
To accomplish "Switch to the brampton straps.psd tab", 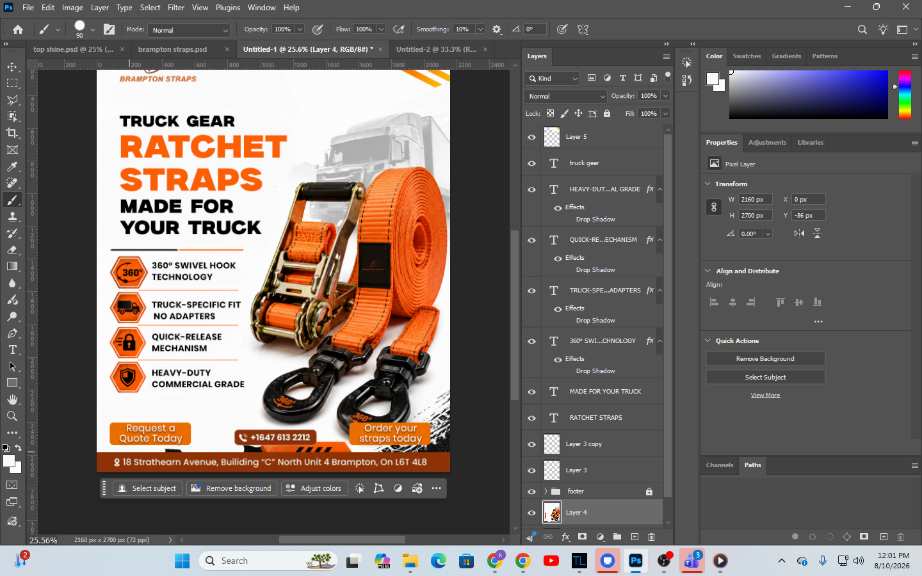I will [x=172, y=49].
